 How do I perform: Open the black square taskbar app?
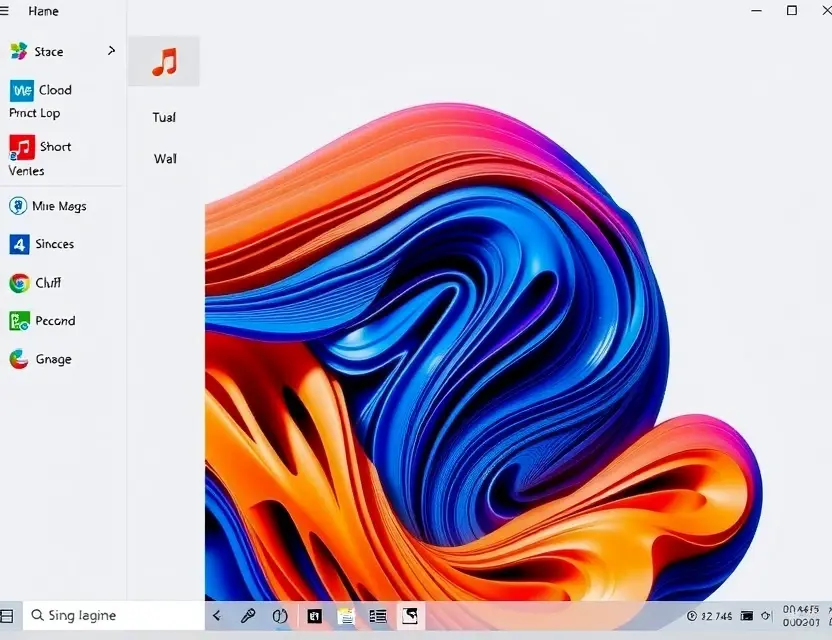[315, 616]
